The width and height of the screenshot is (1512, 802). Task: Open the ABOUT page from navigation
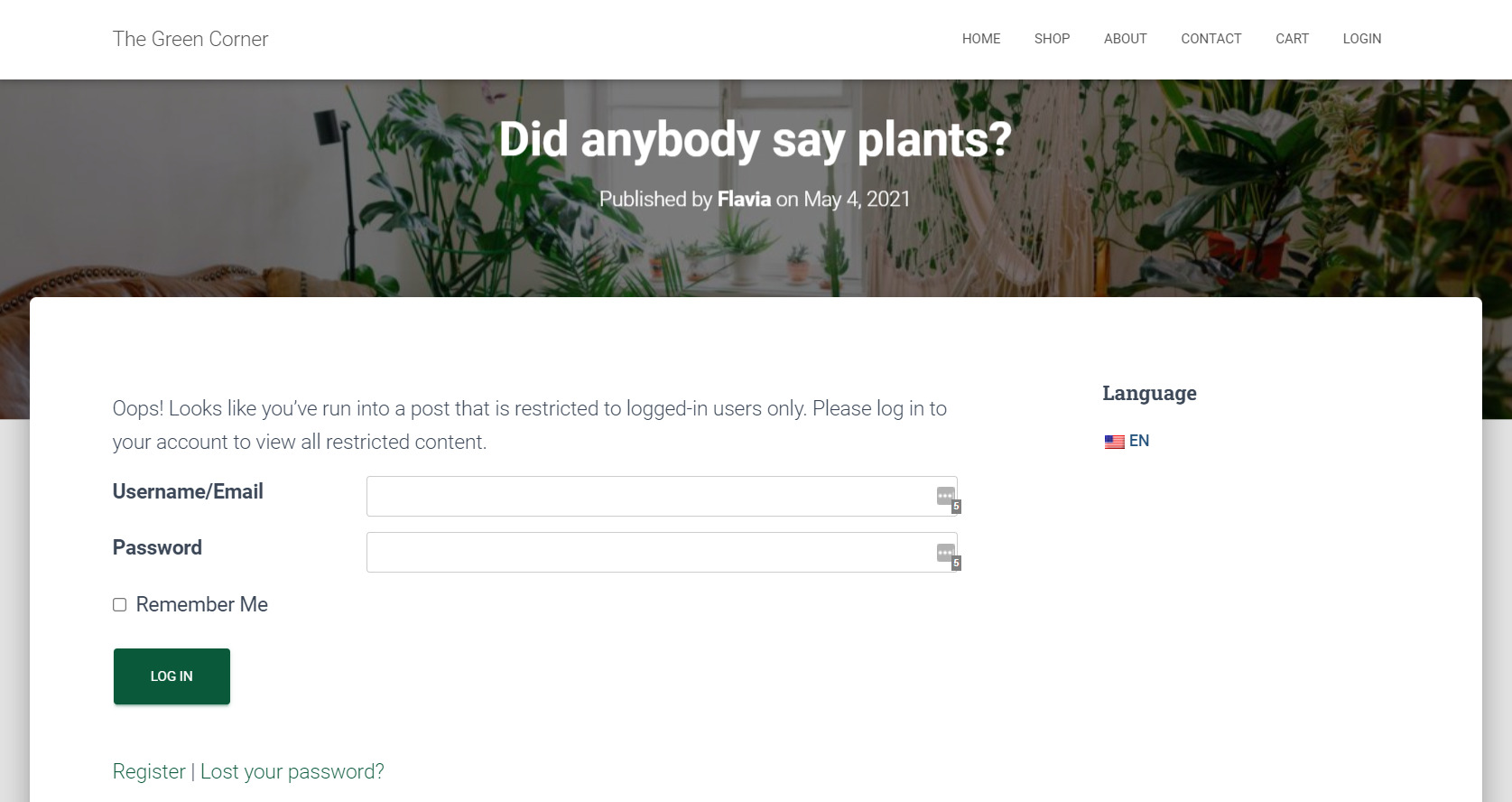(1125, 39)
